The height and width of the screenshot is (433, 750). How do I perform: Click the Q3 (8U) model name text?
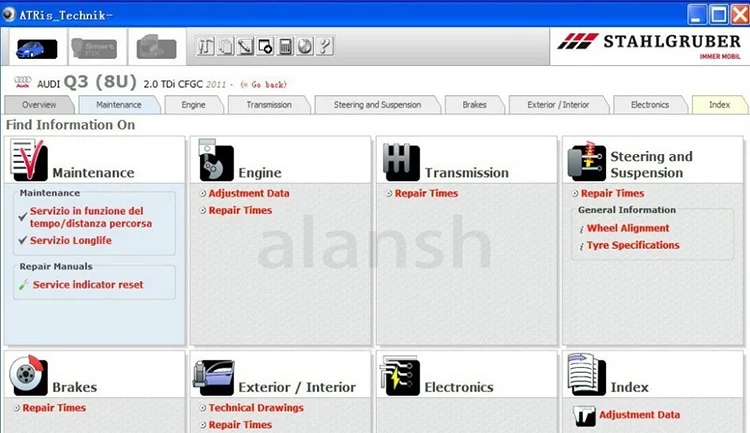tap(100, 82)
